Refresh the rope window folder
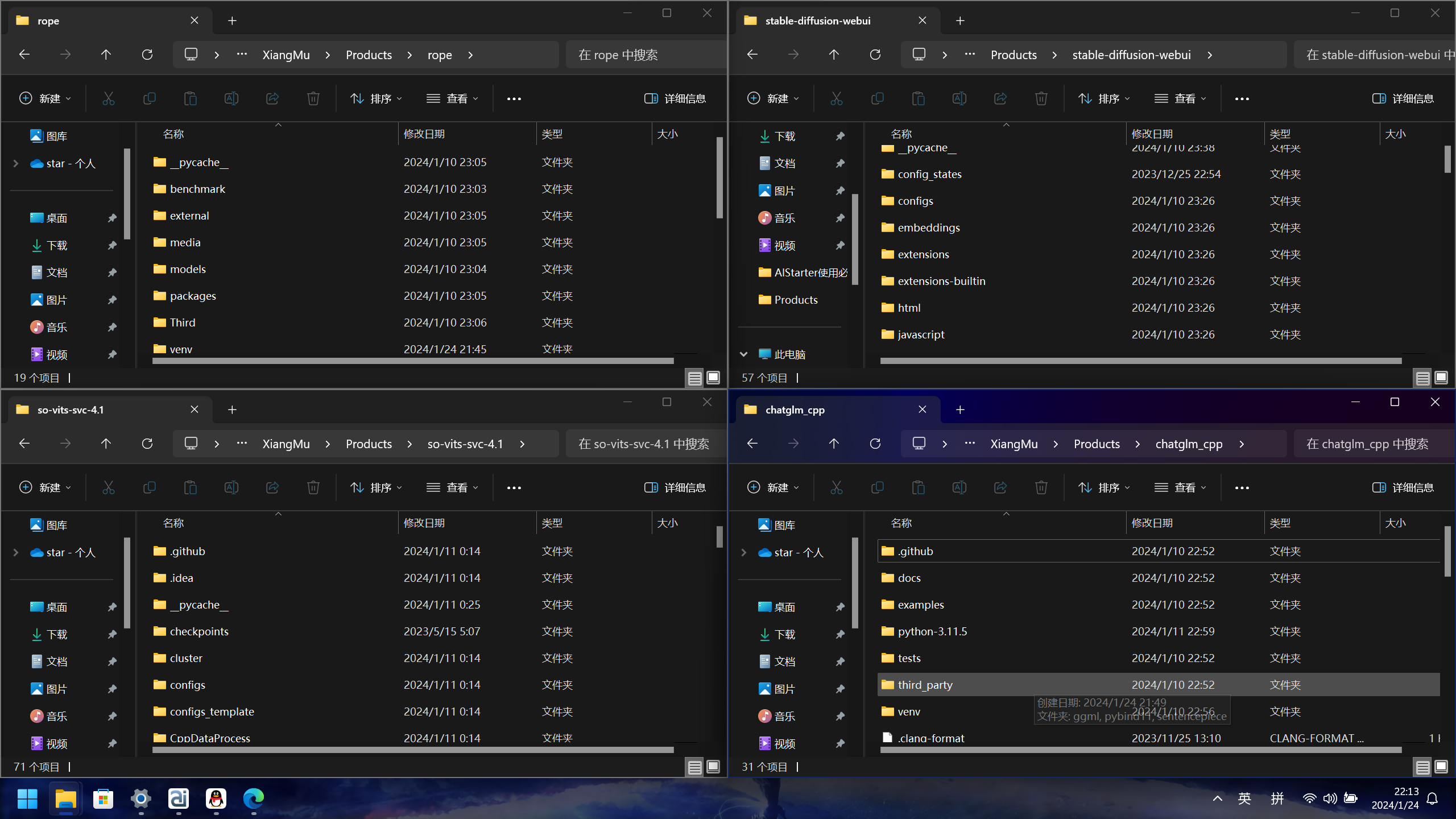The width and height of the screenshot is (1456, 819). point(147,55)
